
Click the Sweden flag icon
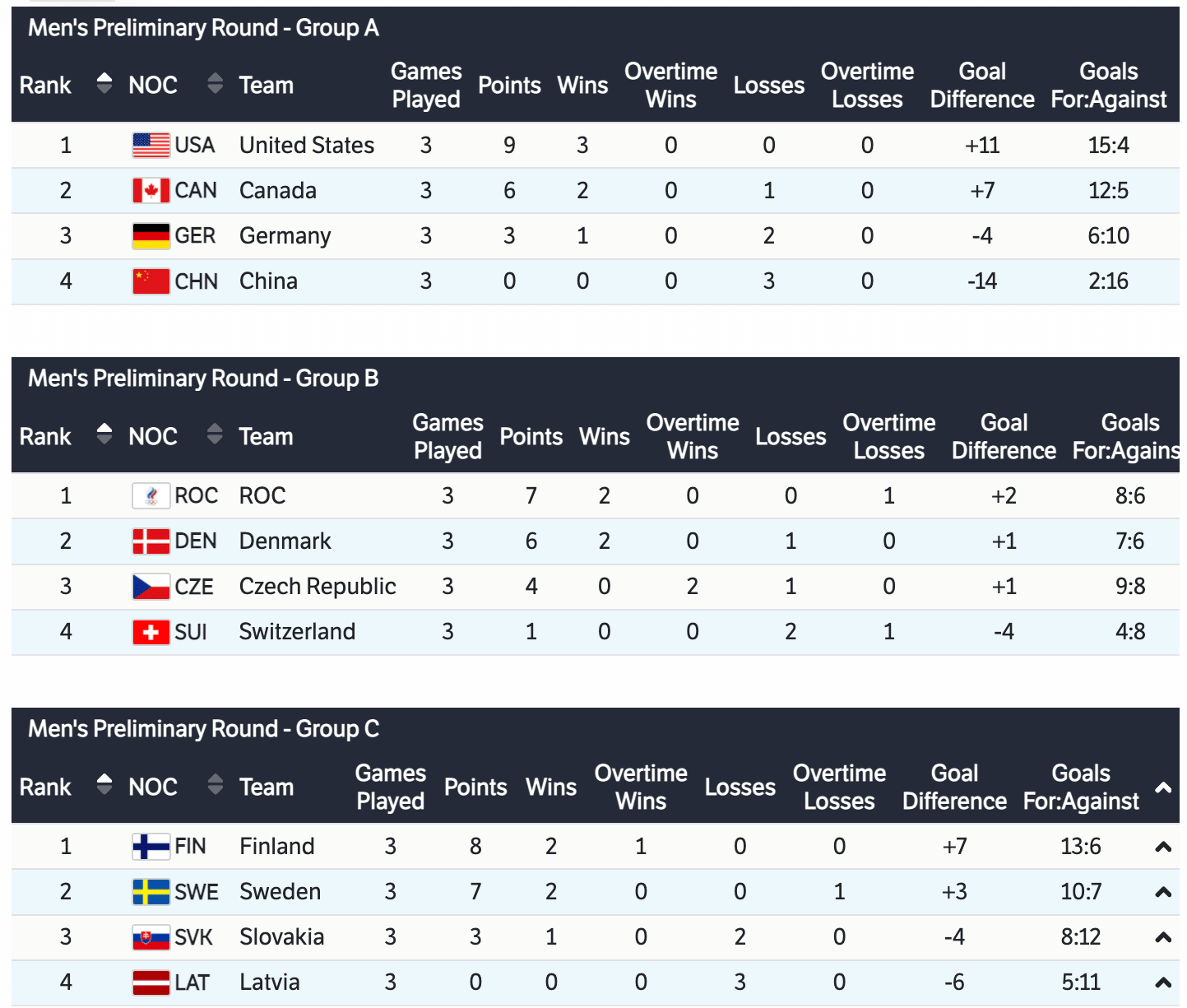151,892
